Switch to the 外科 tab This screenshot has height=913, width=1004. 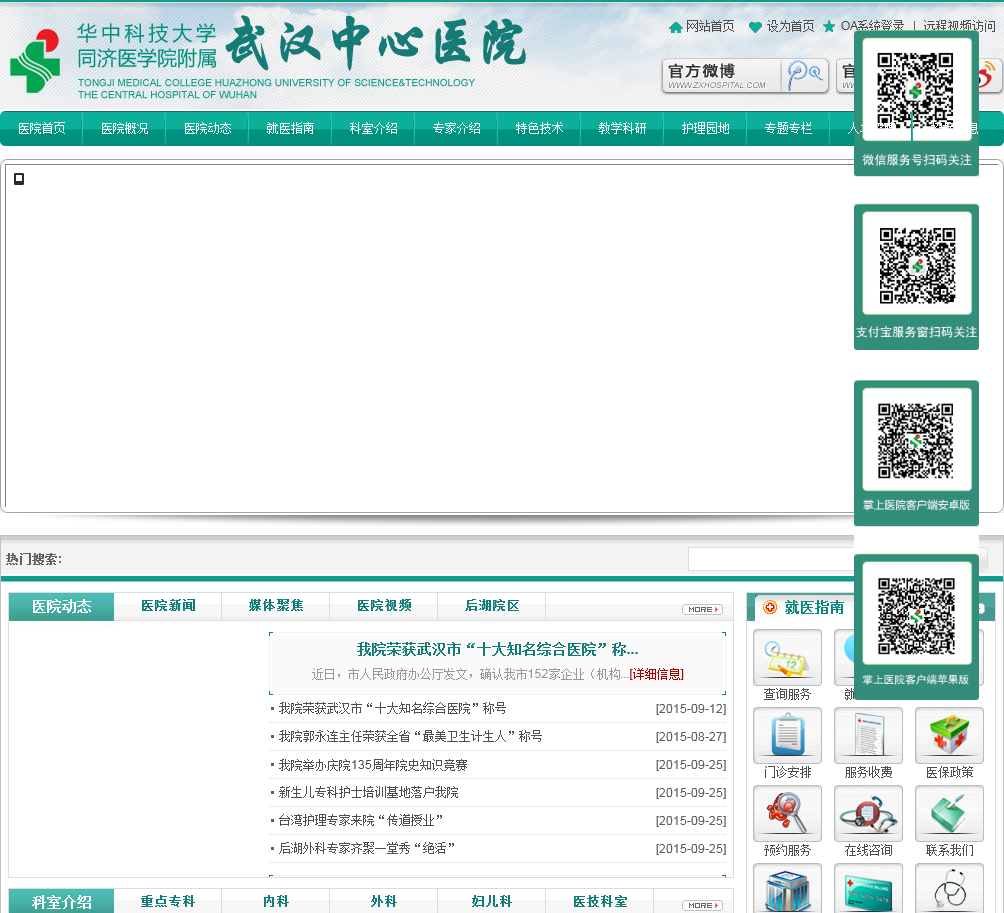pos(384,901)
